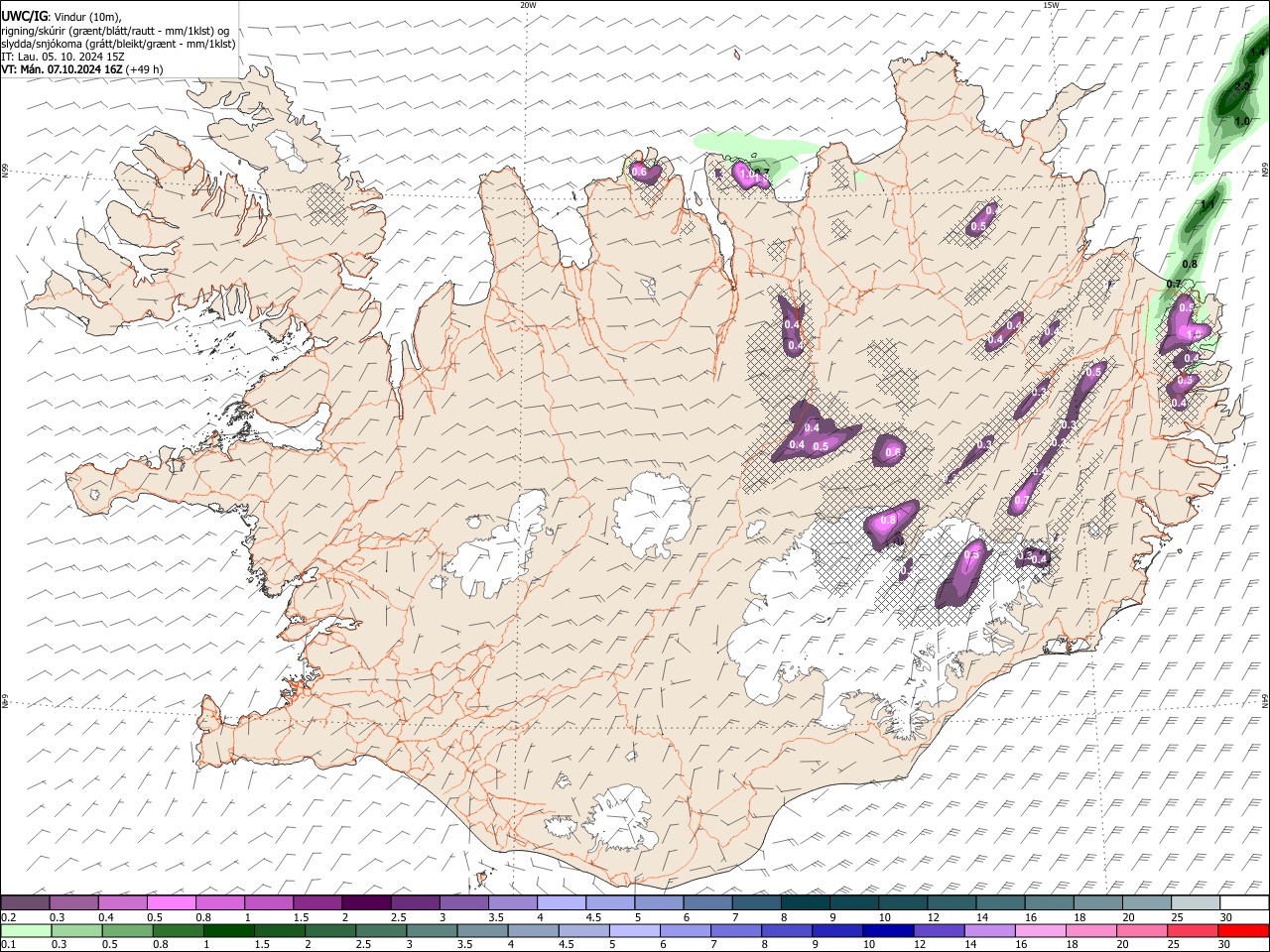Pick the 10 teal swatch in upper legend row
This screenshot has width=1270, height=952.
click(x=903, y=902)
